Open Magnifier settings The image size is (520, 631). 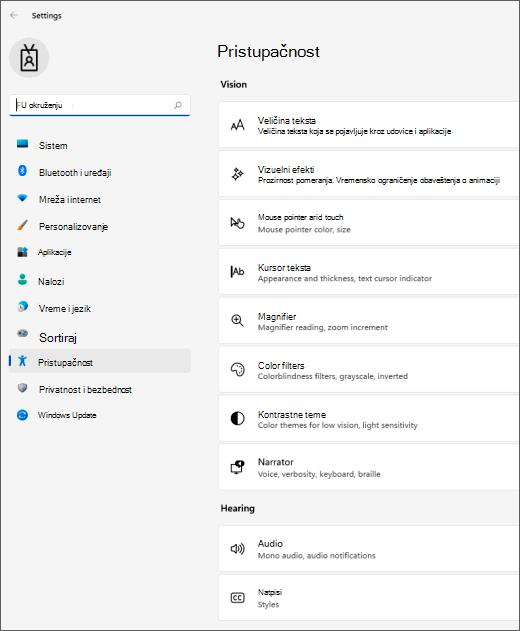(369, 321)
